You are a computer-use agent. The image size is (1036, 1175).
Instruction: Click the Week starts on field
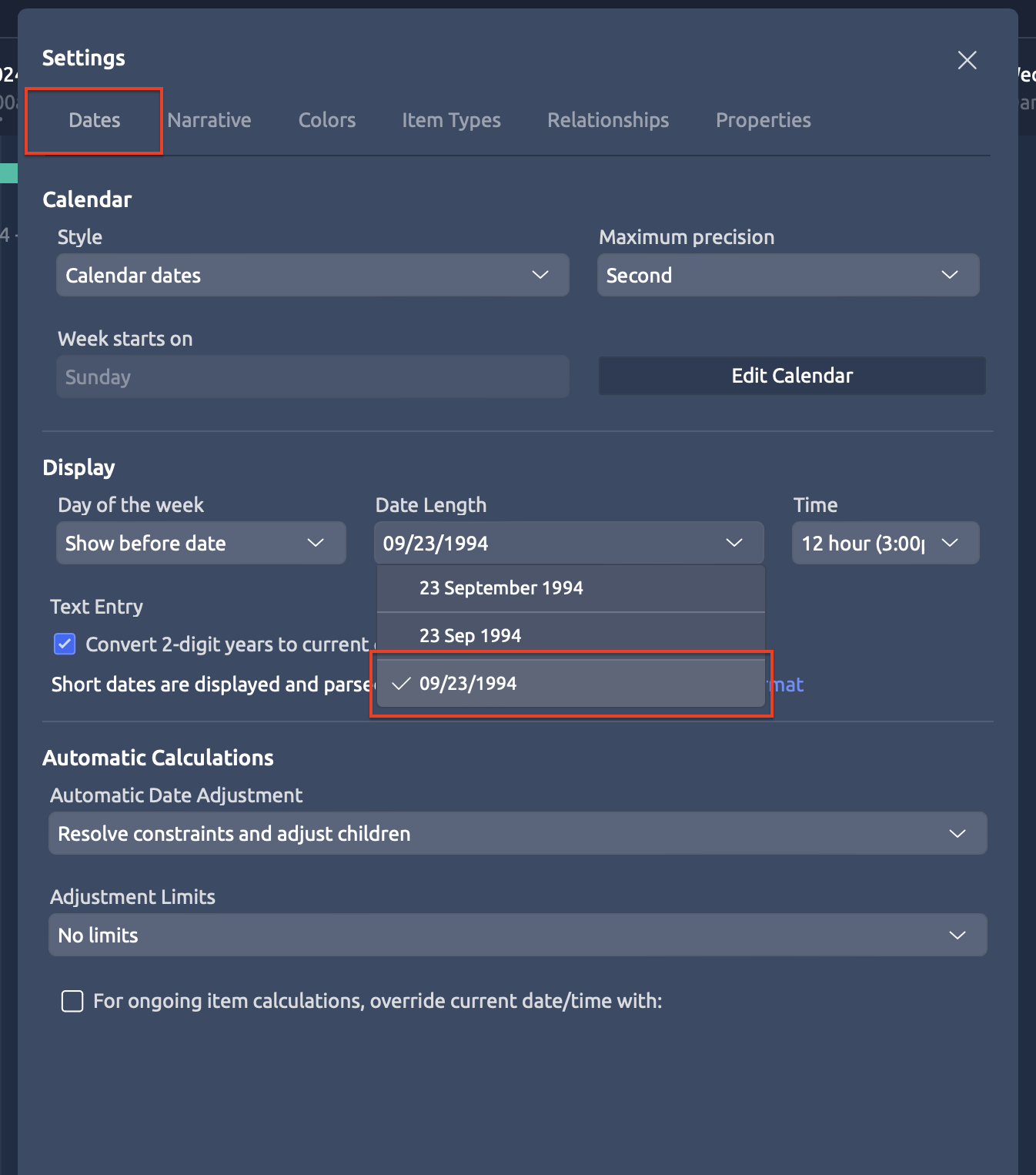point(312,377)
